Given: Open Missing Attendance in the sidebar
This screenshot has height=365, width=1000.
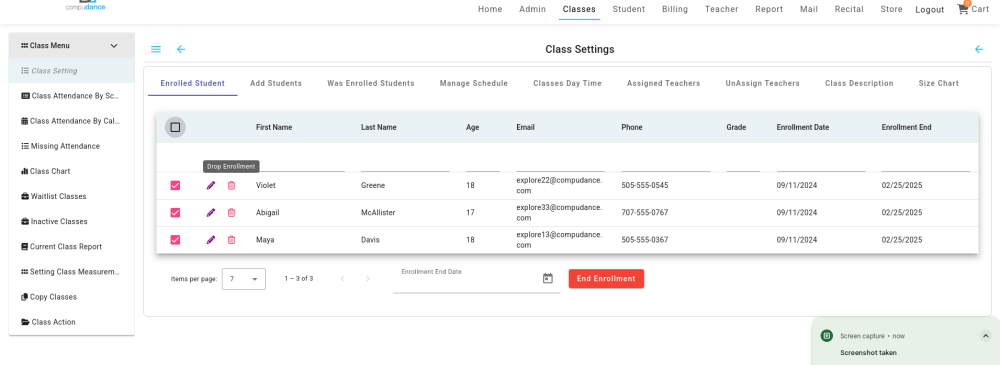Looking at the screenshot, I should coord(71,146).
